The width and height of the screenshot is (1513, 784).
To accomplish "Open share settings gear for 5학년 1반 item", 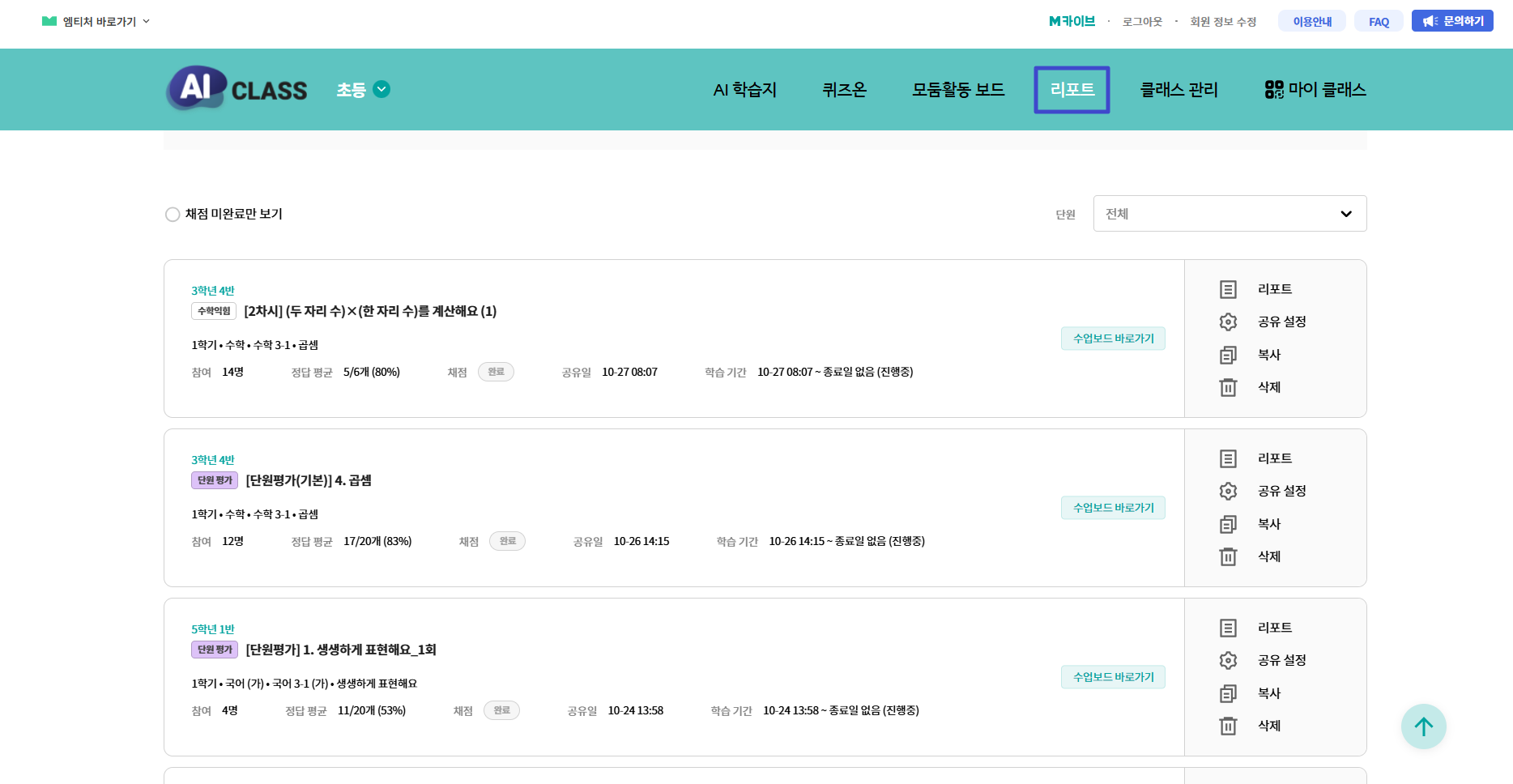I will coord(1228,661).
